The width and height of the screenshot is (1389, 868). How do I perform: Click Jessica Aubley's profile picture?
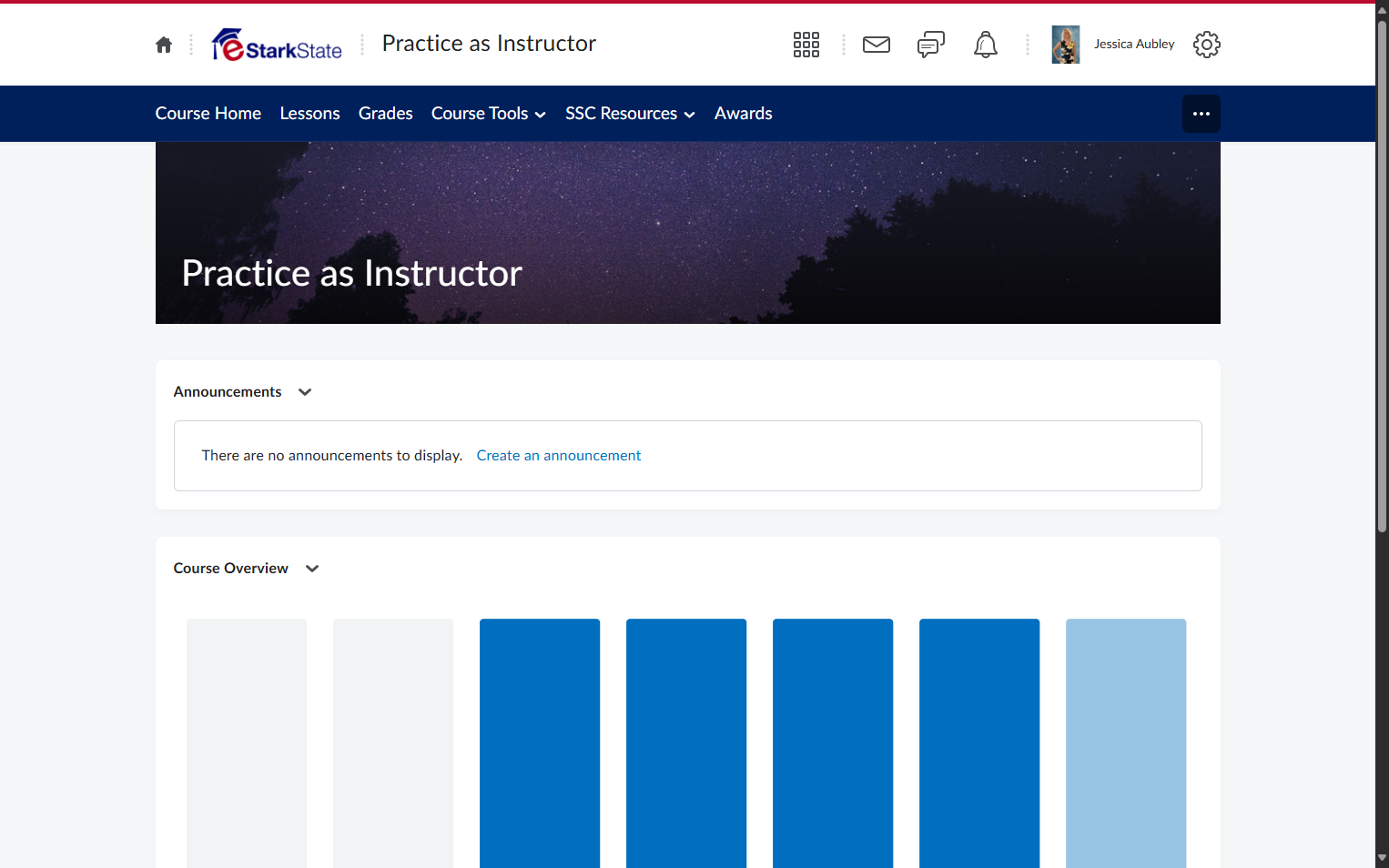click(1066, 45)
